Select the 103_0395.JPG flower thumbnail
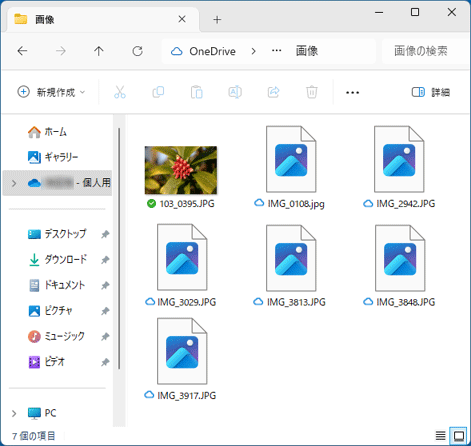Image resolution: width=471 pixels, height=446 pixels. (x=181, y=170)
